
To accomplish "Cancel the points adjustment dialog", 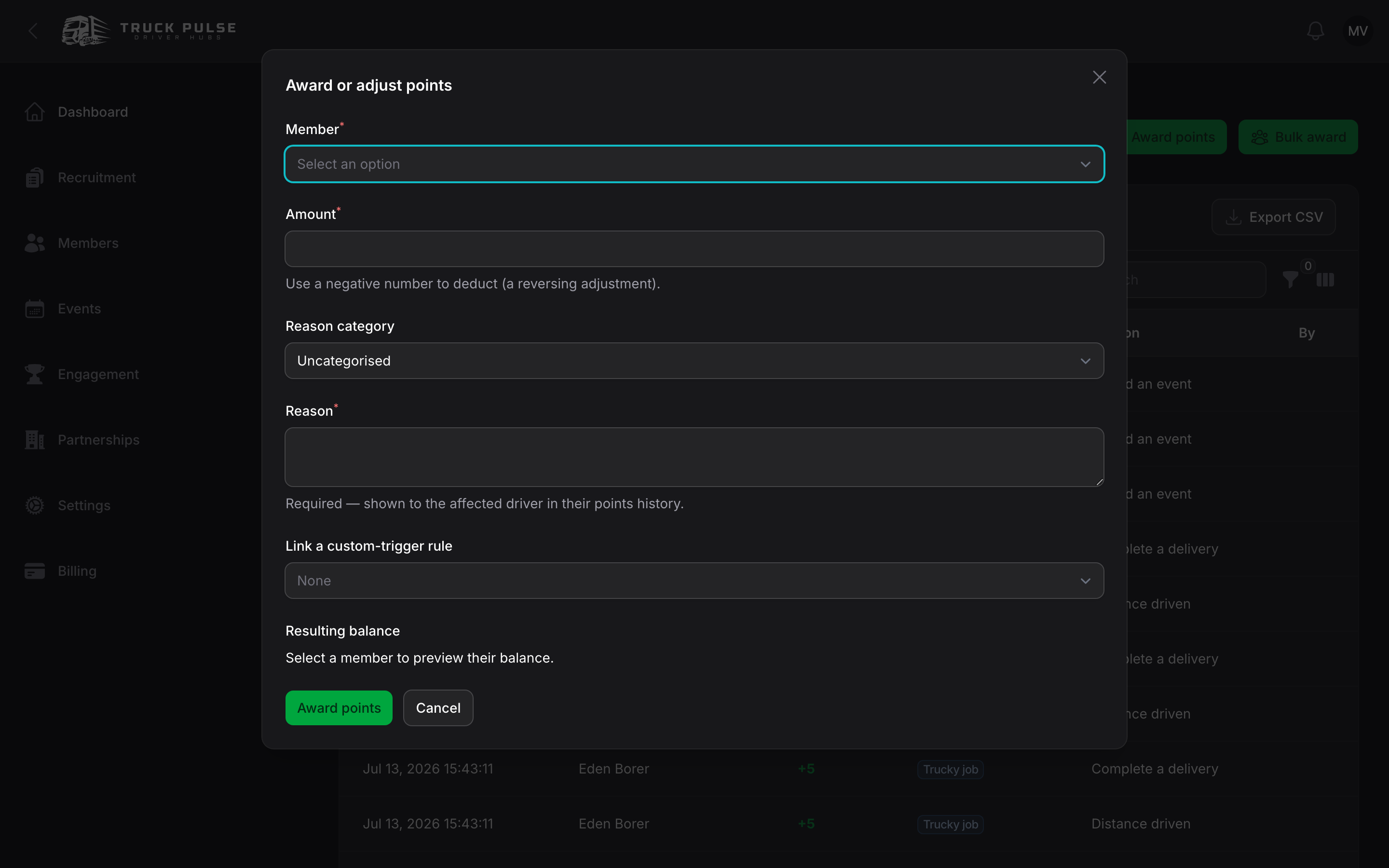I will point(438,708).
